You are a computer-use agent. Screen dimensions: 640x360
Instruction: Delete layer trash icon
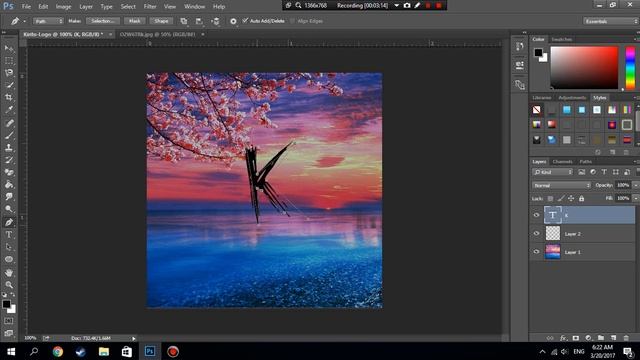626,338
